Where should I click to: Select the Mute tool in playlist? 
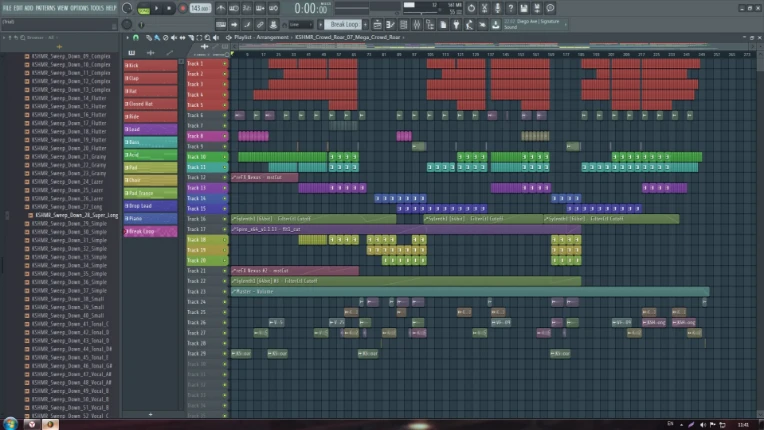tap(173, 37)
